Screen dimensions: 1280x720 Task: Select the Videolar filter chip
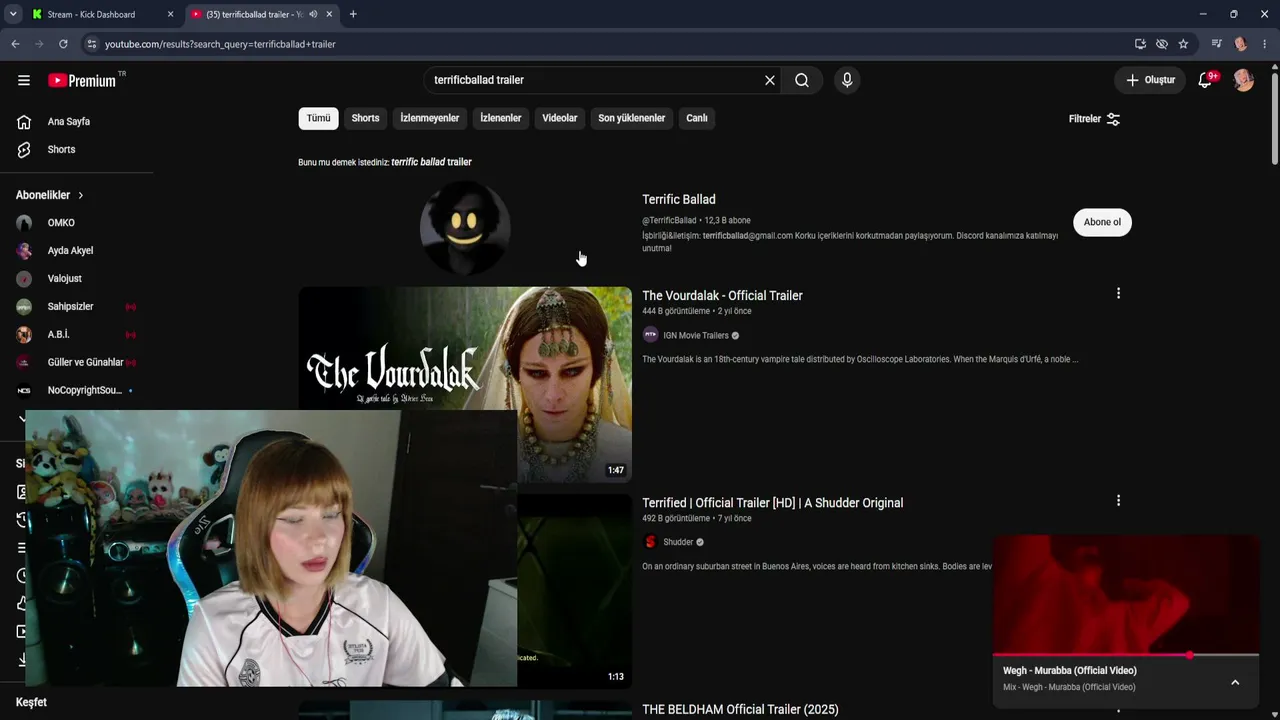[560, 118]
